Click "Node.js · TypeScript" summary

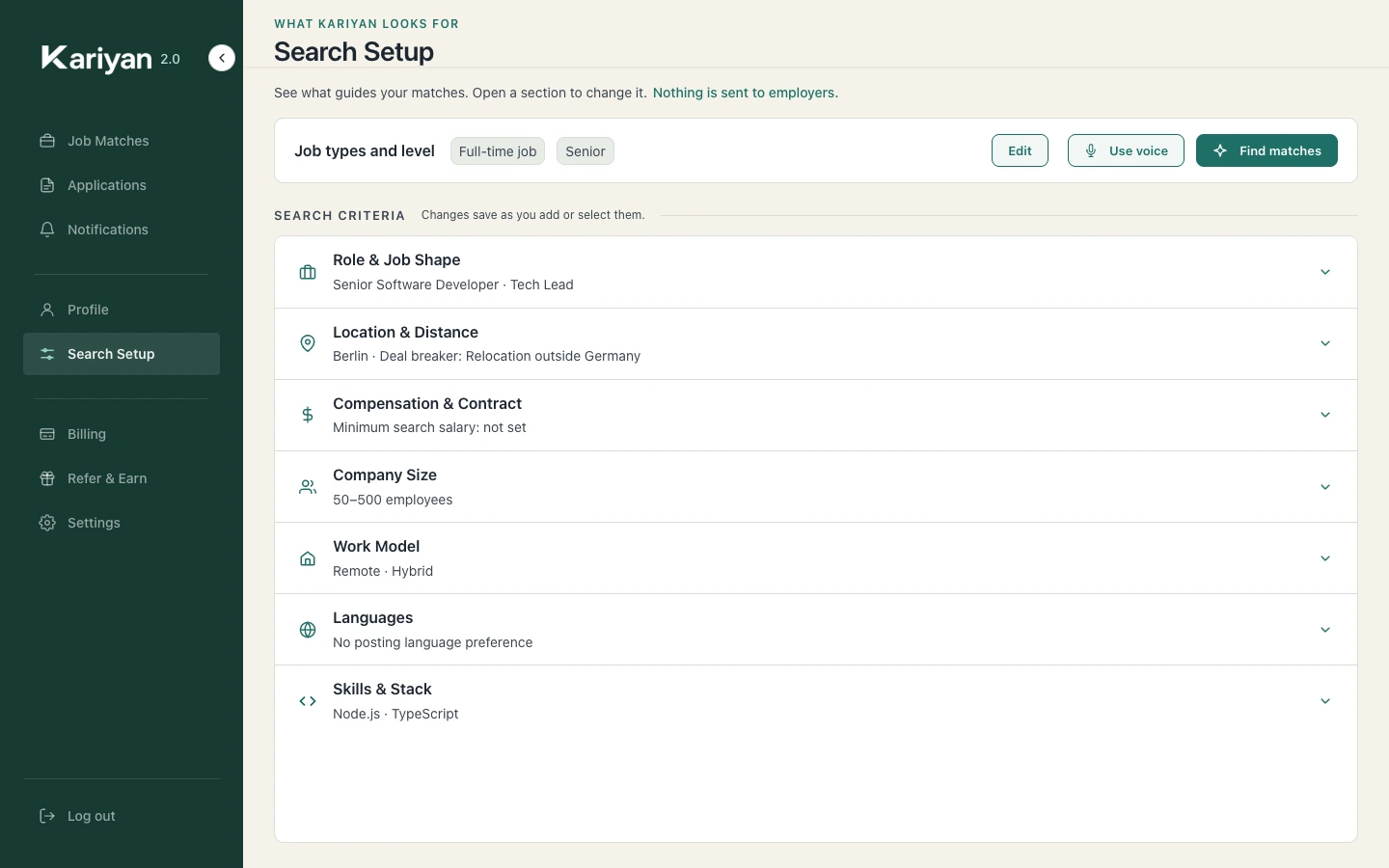tap(395, 714)
